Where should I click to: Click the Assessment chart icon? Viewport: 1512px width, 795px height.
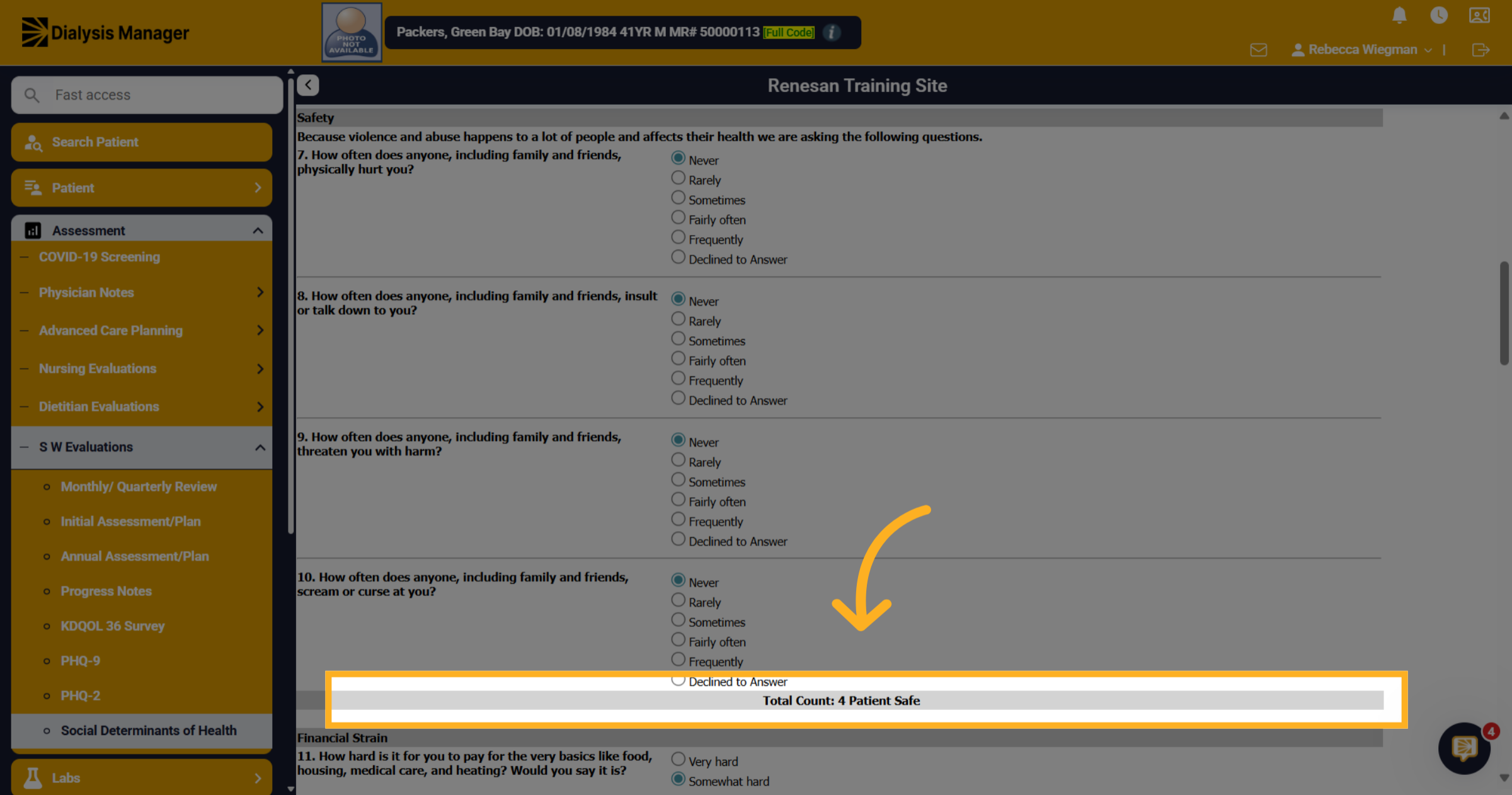coord(33,231)
